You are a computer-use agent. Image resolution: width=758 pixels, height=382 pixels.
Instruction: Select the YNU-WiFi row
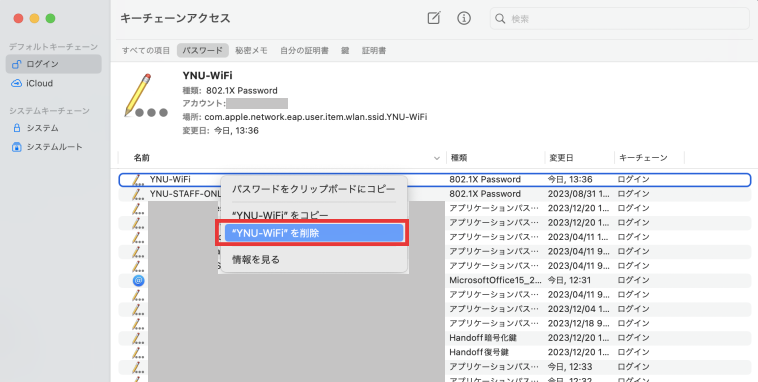[435, 179]
